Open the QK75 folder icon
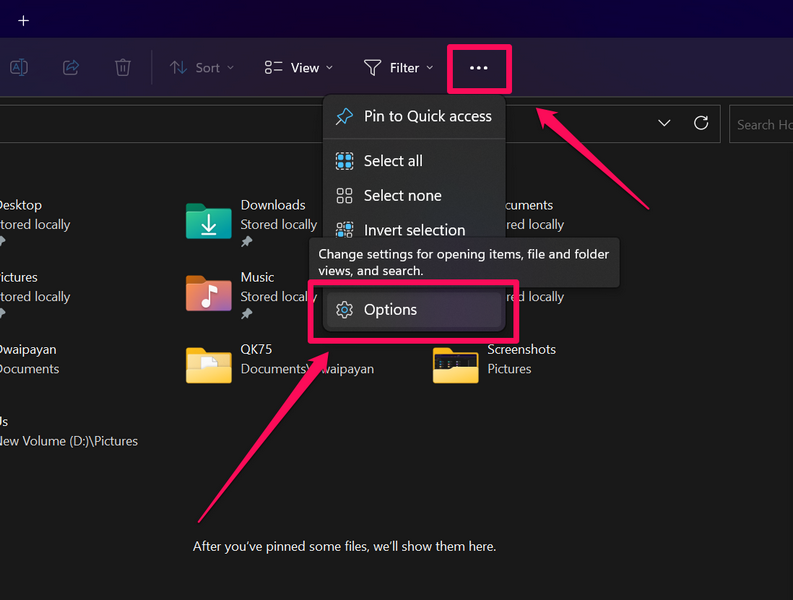This screenshot has width=793, height=600. pos(208,364)
